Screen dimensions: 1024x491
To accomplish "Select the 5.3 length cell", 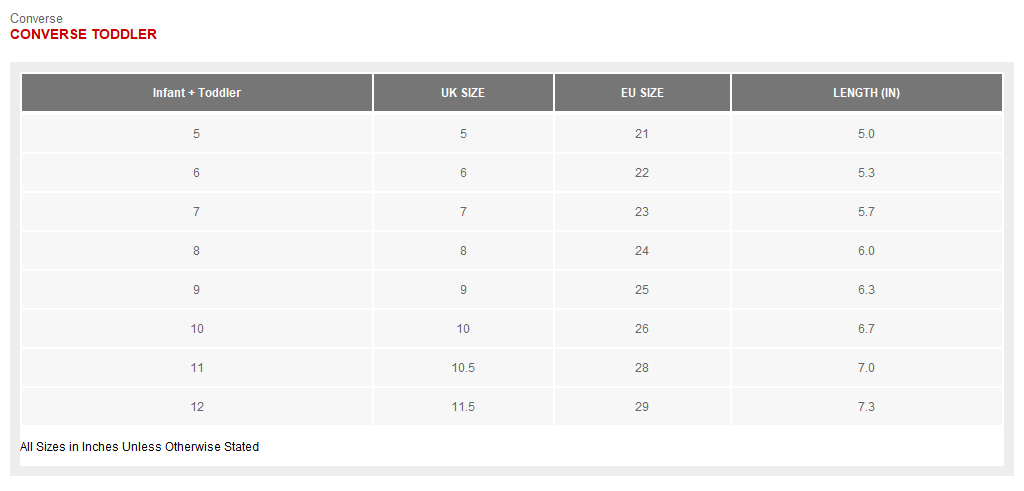I will click(866, 172).
